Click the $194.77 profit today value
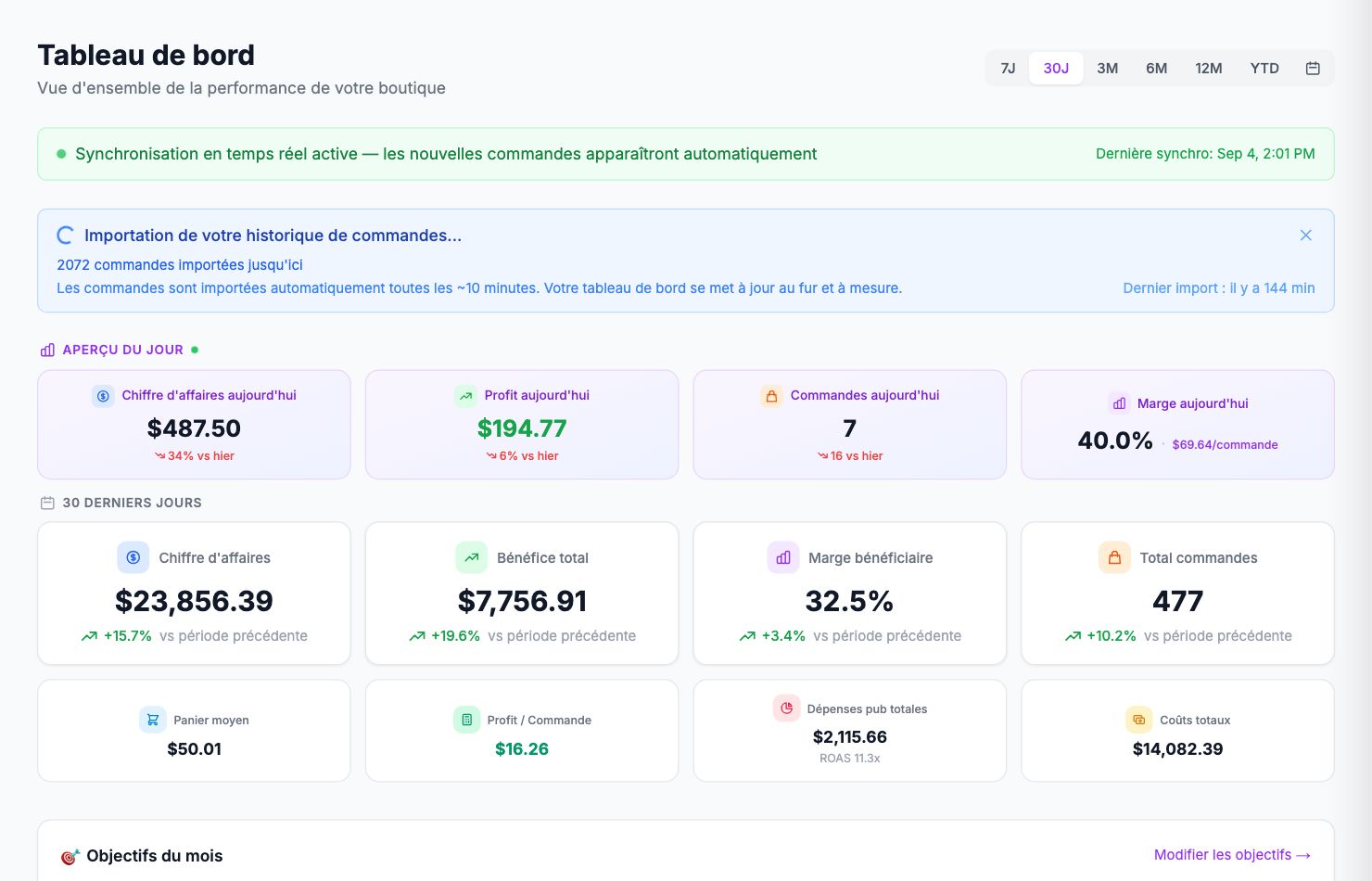 [522, 428]
